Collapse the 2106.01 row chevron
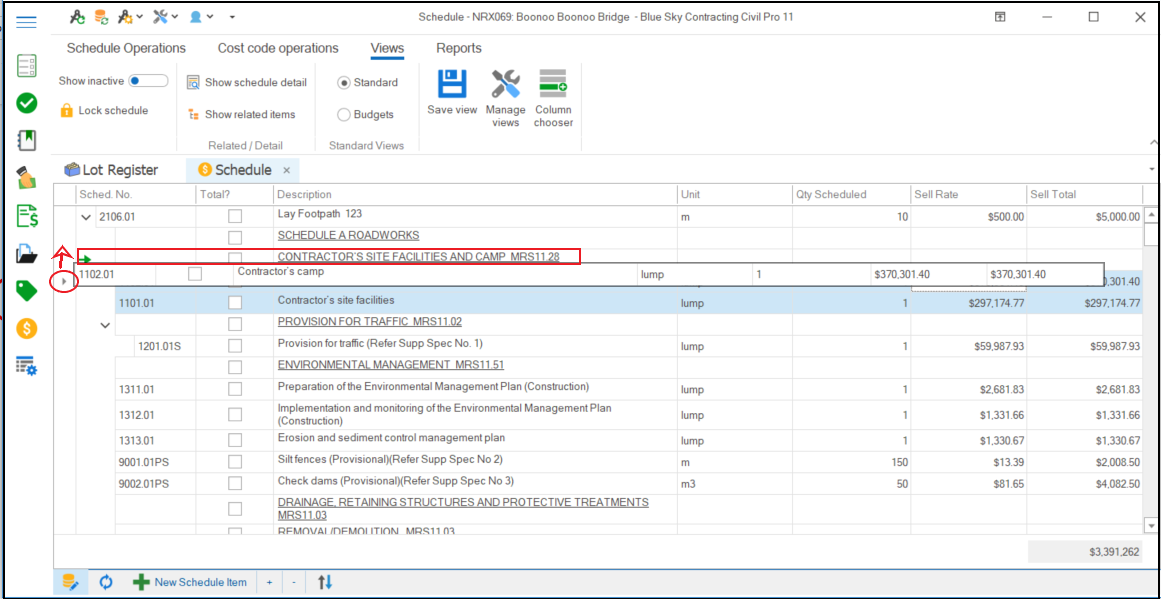The image size is (1161, 599). pos(86,218)
